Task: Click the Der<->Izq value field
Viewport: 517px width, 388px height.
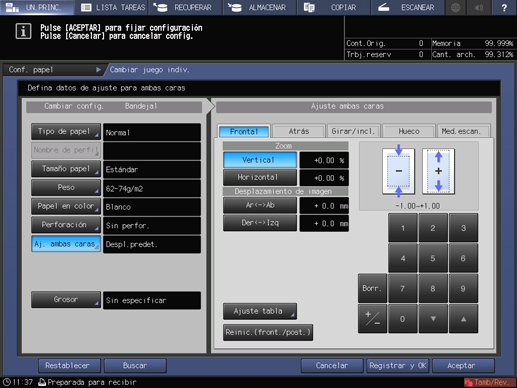Action: click(324, 223)
